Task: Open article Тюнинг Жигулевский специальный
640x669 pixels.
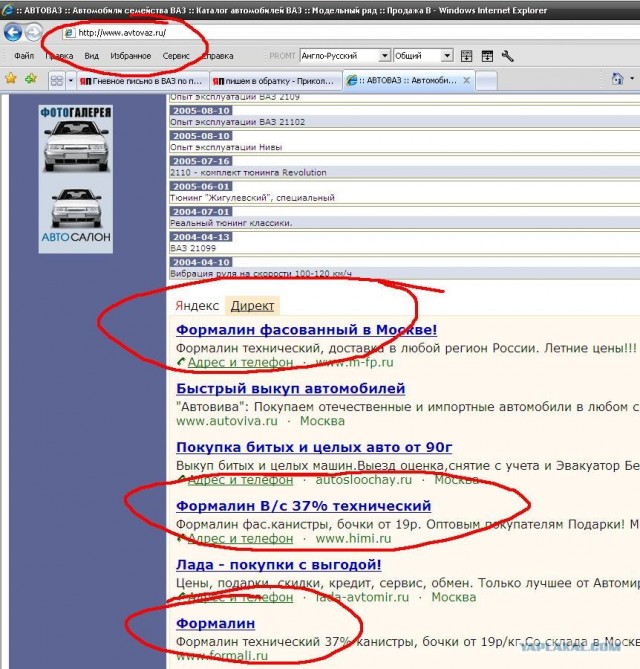Action: [252, 198]
